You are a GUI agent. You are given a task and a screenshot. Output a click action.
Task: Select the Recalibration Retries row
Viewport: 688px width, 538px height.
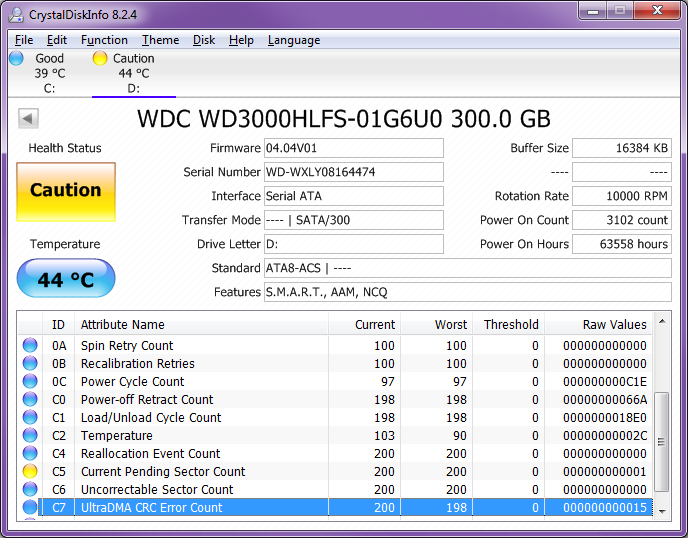[335, 363]
